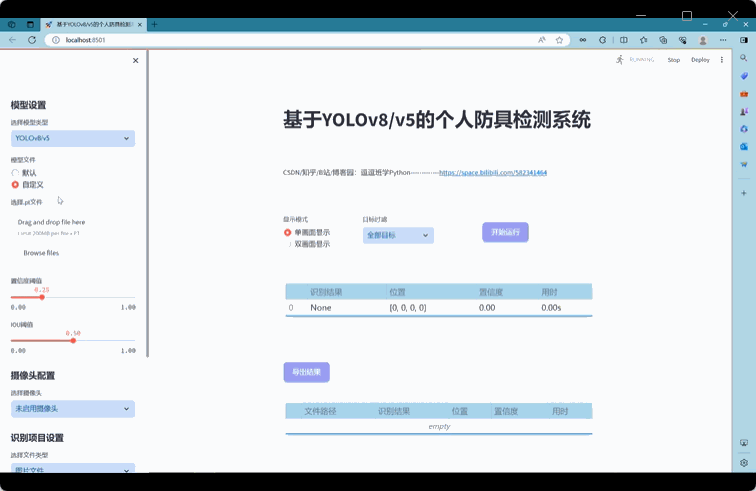Toggle Edge sidebar button at top right
This screenshot has width=756, height=491.
(x=744, y=40)
